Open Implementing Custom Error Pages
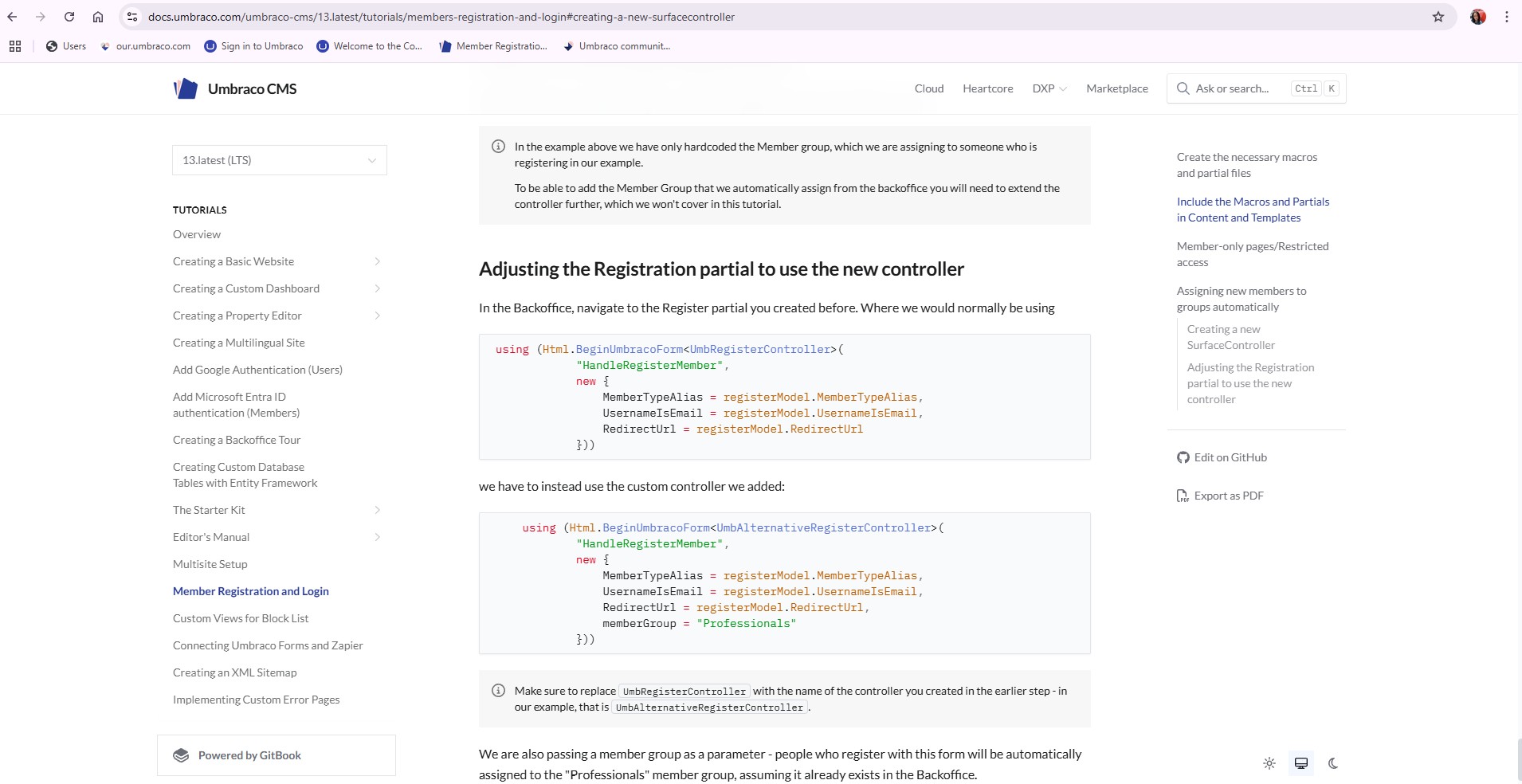This screenshot has width=1522, height=784. coord(257,700)
